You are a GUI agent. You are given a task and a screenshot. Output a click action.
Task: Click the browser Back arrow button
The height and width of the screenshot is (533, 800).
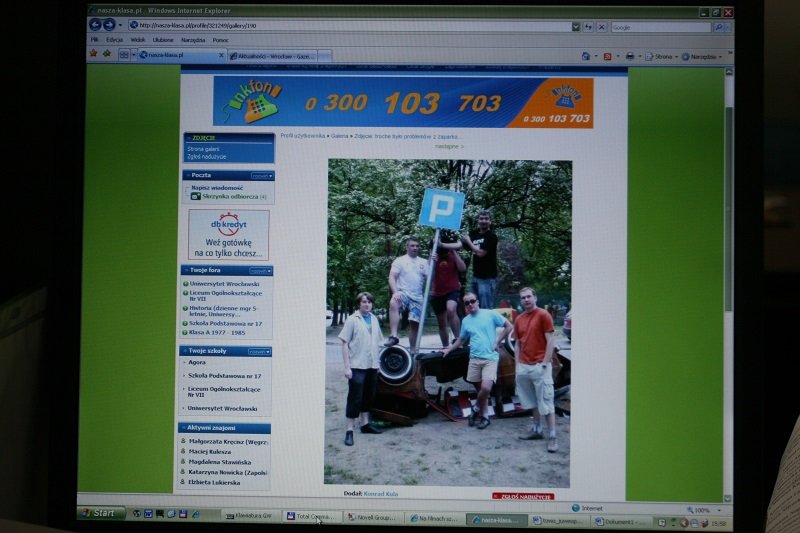tap(96, 25)
